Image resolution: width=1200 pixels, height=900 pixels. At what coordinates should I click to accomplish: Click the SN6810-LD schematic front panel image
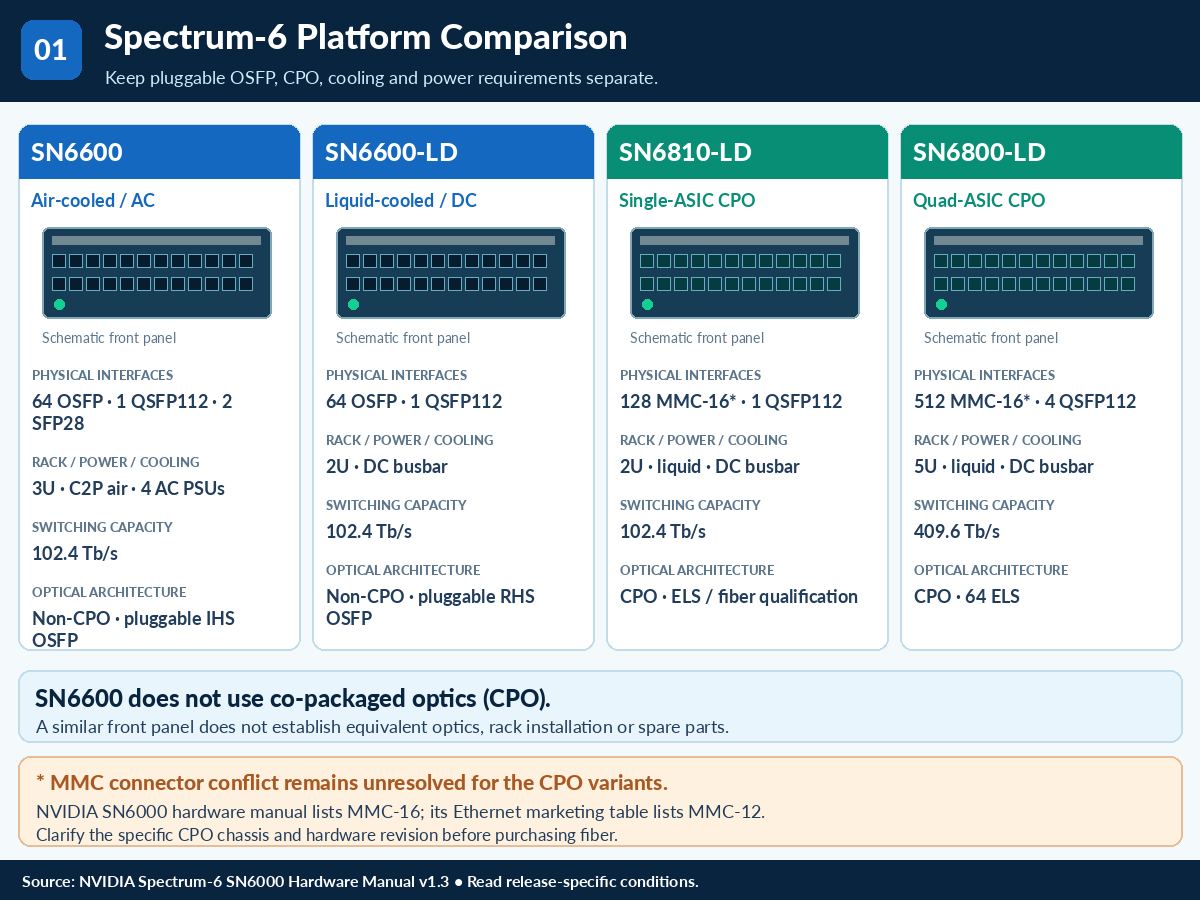tap(745, 273)
